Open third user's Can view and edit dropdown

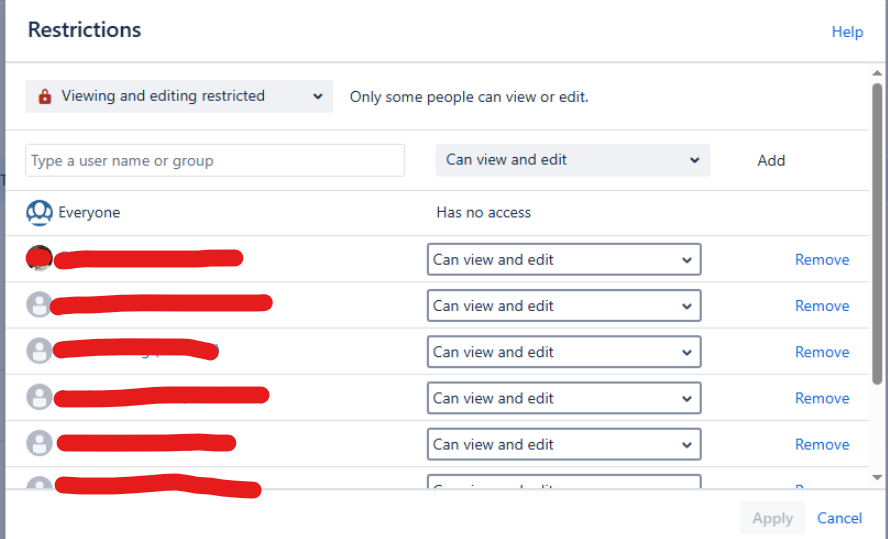(564, 352)
